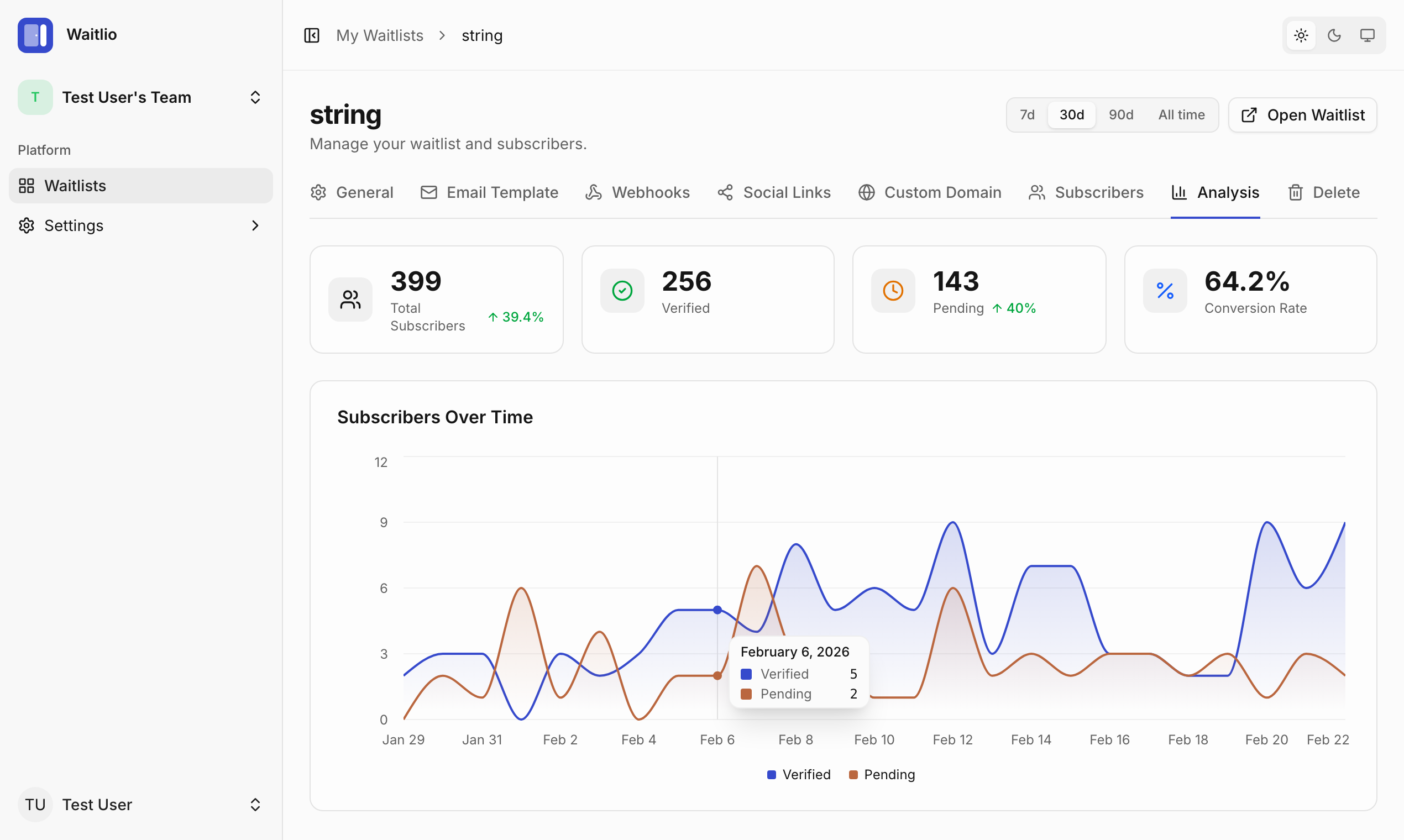Viewport: 1404px width, 840px height.
Task: Switch to dark theme moon icon
Action: click(x=1334, y=36)
